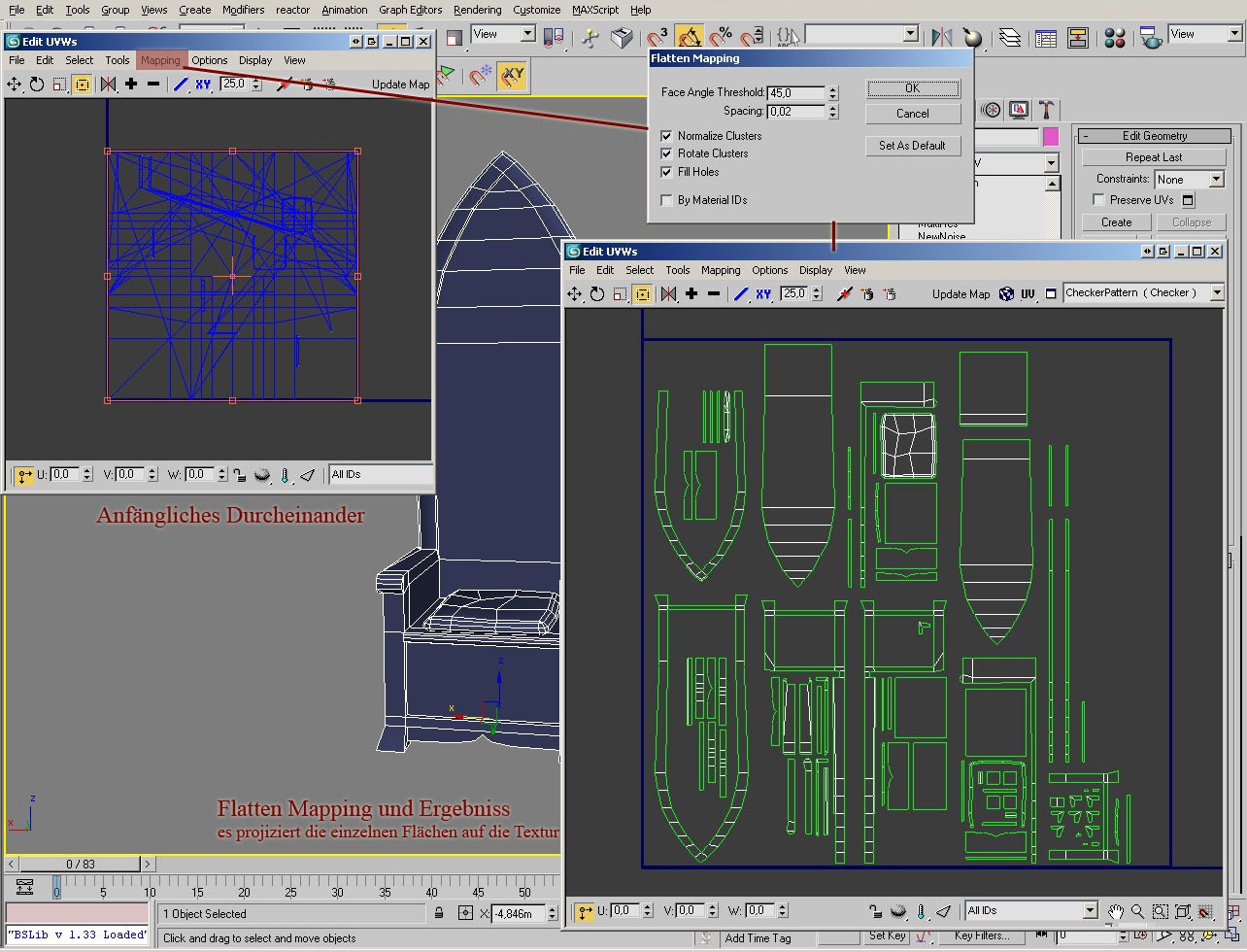
Task: Click the pink object color swatch
Action: click(1051, 137)
